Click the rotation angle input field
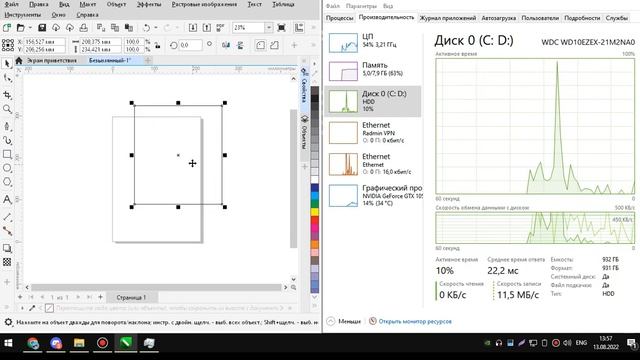Viewport: 640px width, 360px height. [191, 45]
